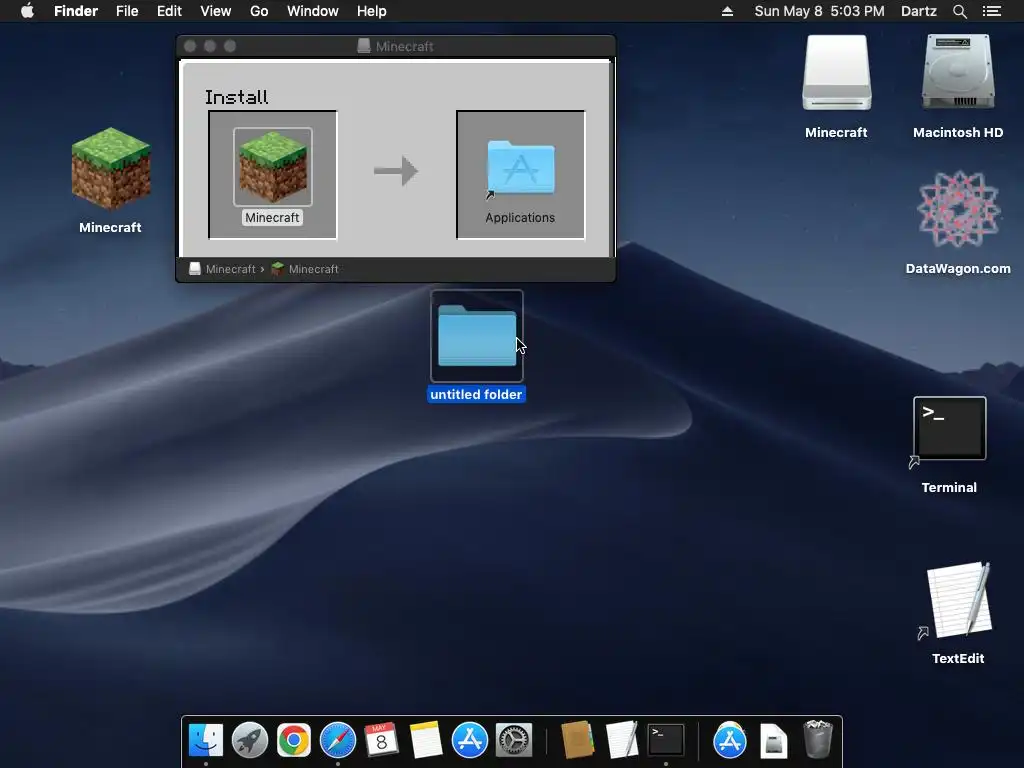Screen dimensions: 1024x768
Task: Open Spotlight search magnifier
Action: click(959, 11)
